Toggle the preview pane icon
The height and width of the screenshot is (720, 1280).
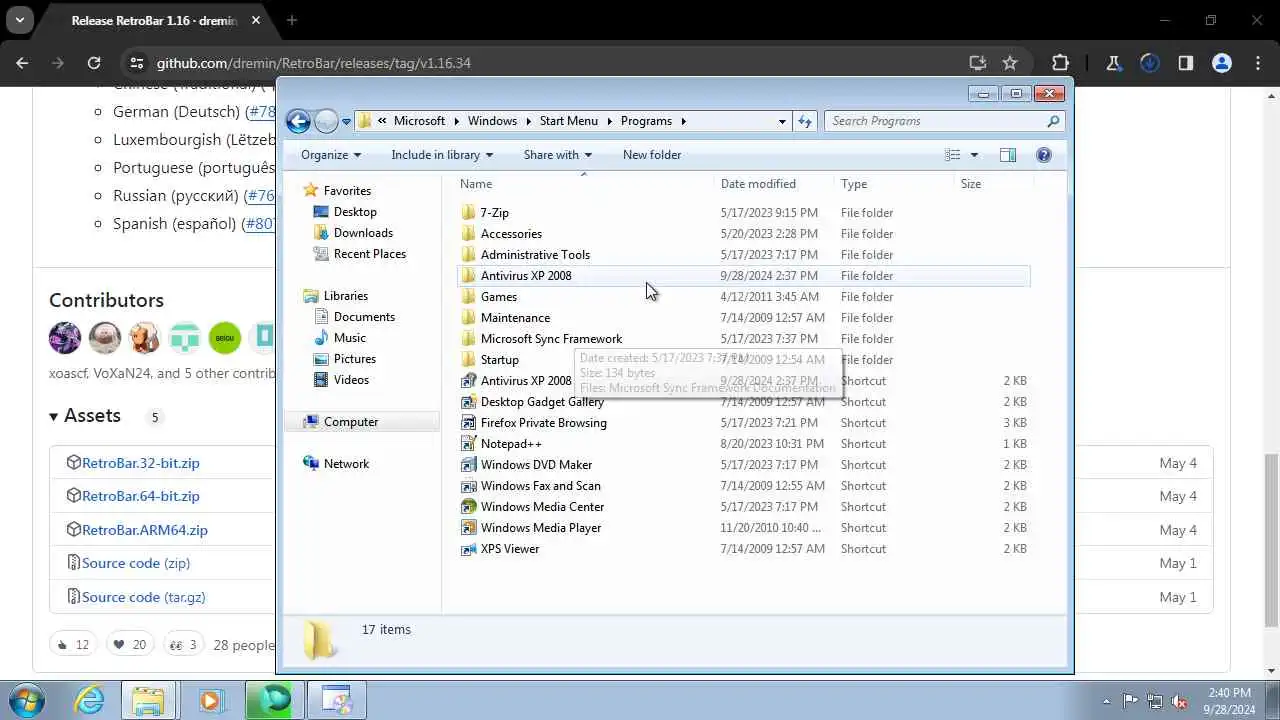click(x=1008, y=155)
